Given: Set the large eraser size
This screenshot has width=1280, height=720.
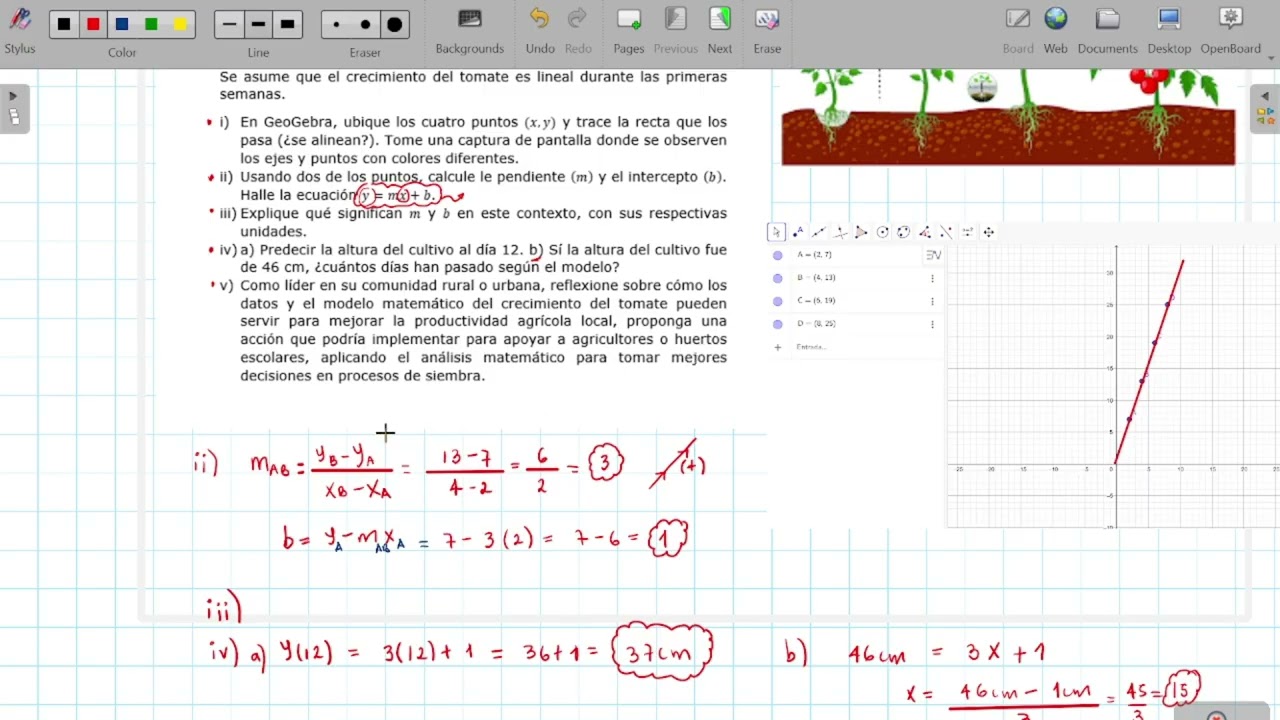Looking at the screenshot, I should [x=394, y=25].
